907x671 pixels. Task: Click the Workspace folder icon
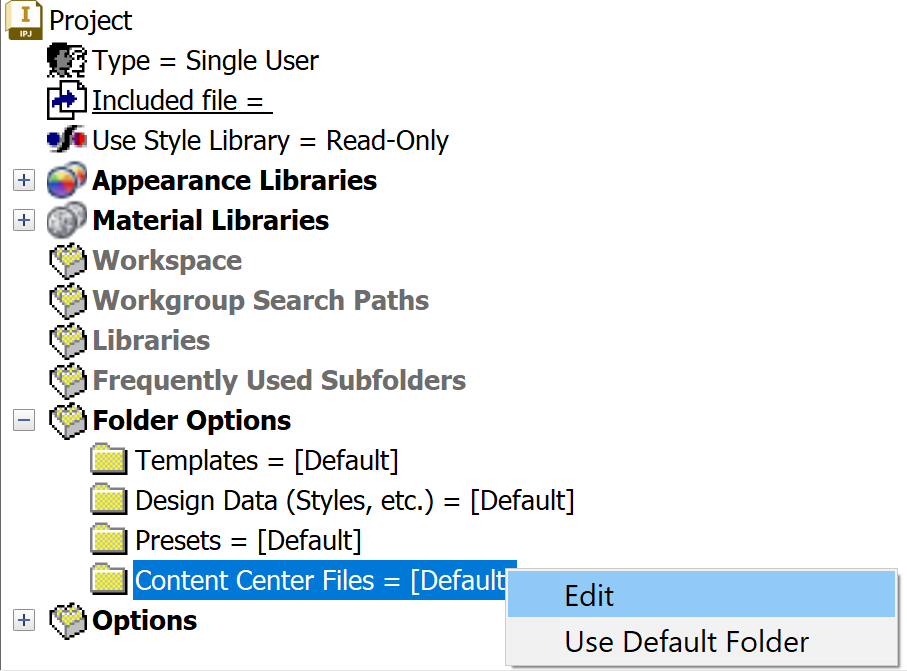(68, 261)
